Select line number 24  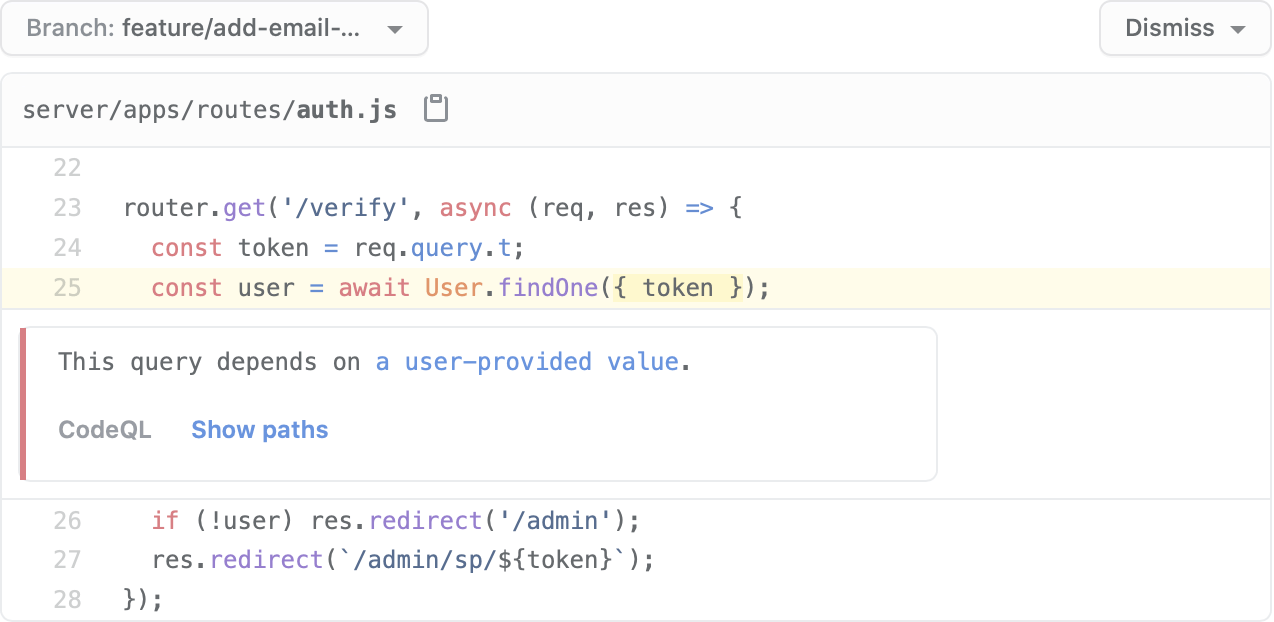tap(67, 248)
